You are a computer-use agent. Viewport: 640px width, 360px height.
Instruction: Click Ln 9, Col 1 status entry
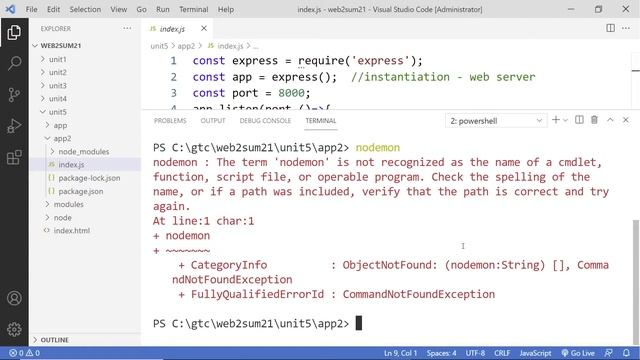point(400,353)
